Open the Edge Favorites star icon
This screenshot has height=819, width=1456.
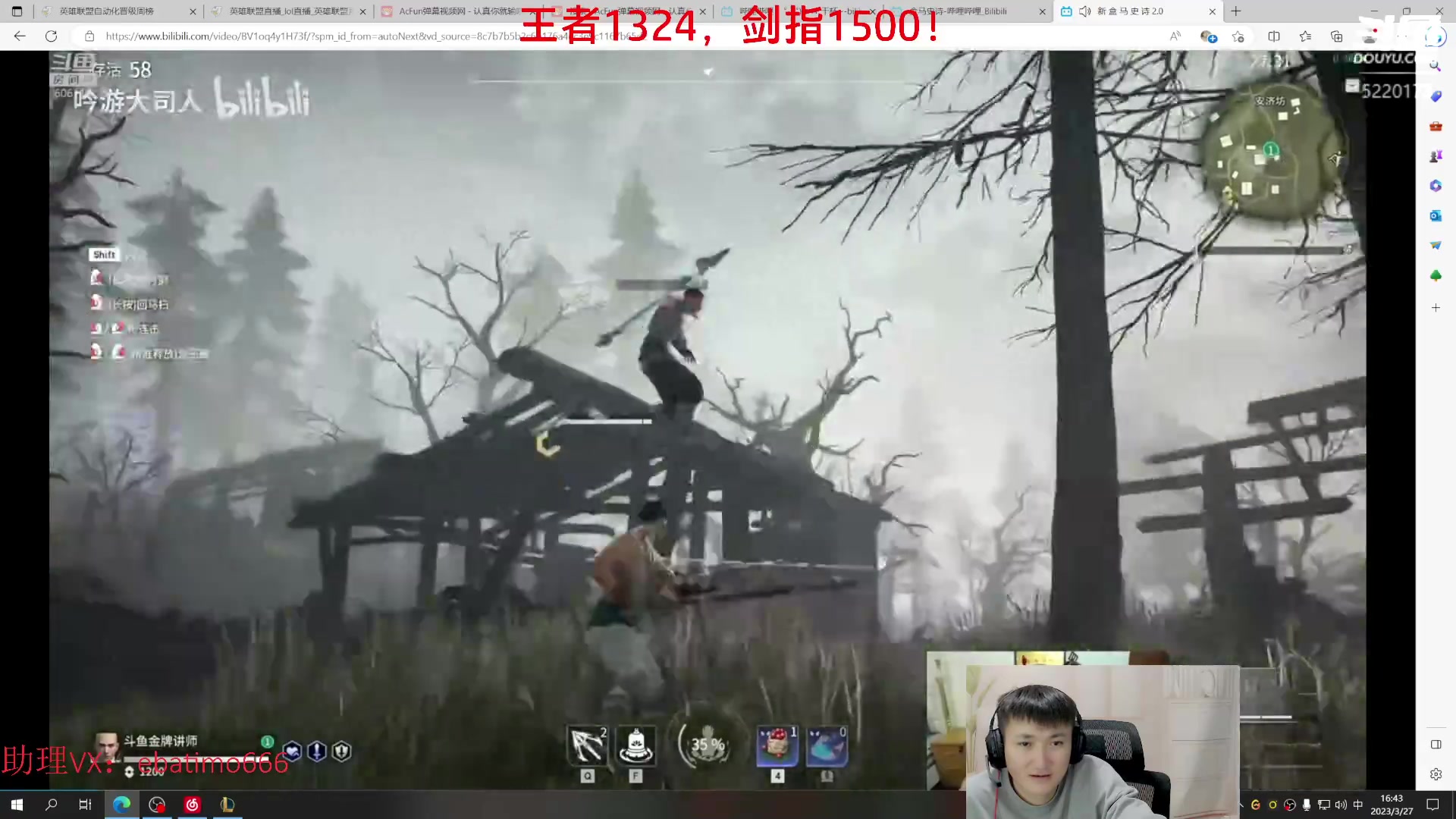point(1305,36)
